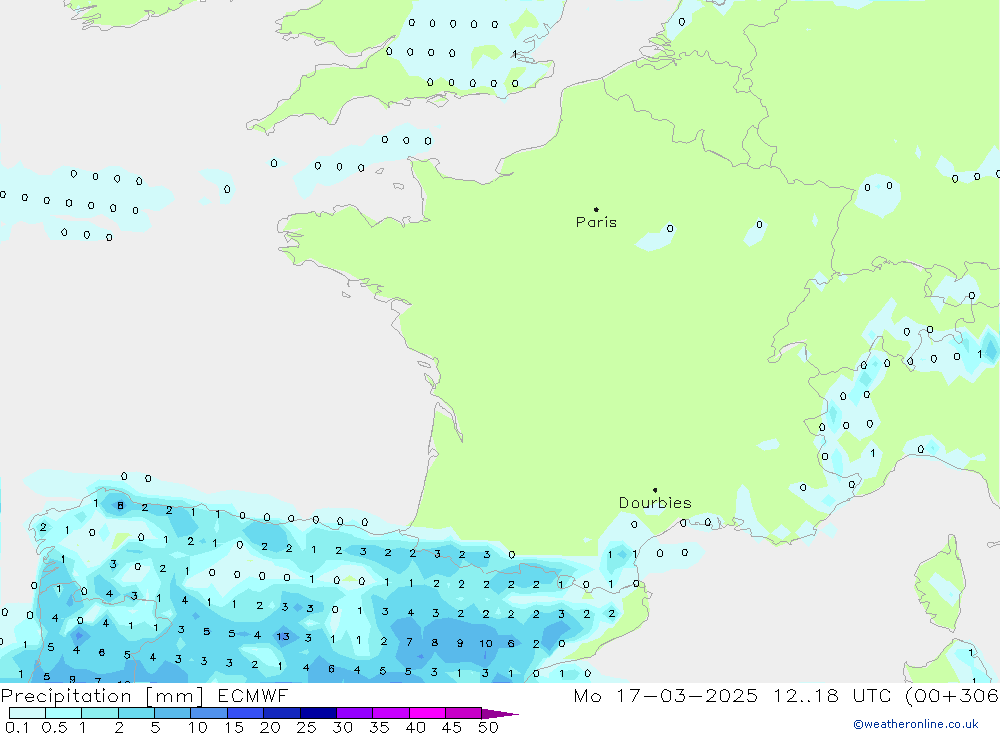Click the '25' legend scale label
The image size is (1000, 733).
click(306, 727)
